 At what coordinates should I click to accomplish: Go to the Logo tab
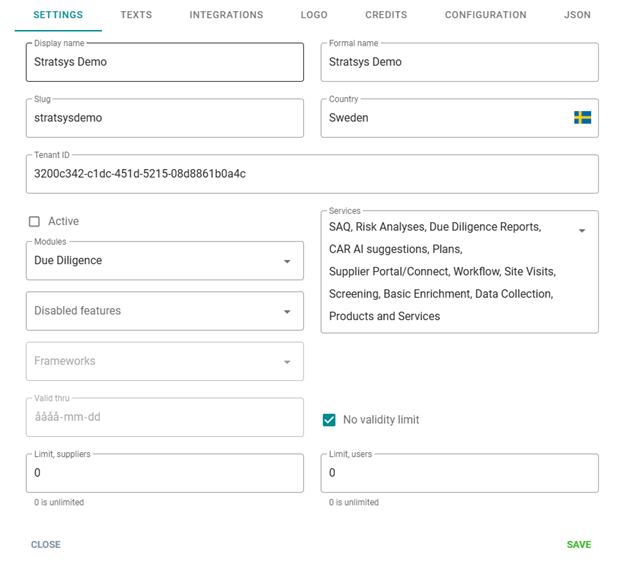pyautogui.click(x=314, y=15)
